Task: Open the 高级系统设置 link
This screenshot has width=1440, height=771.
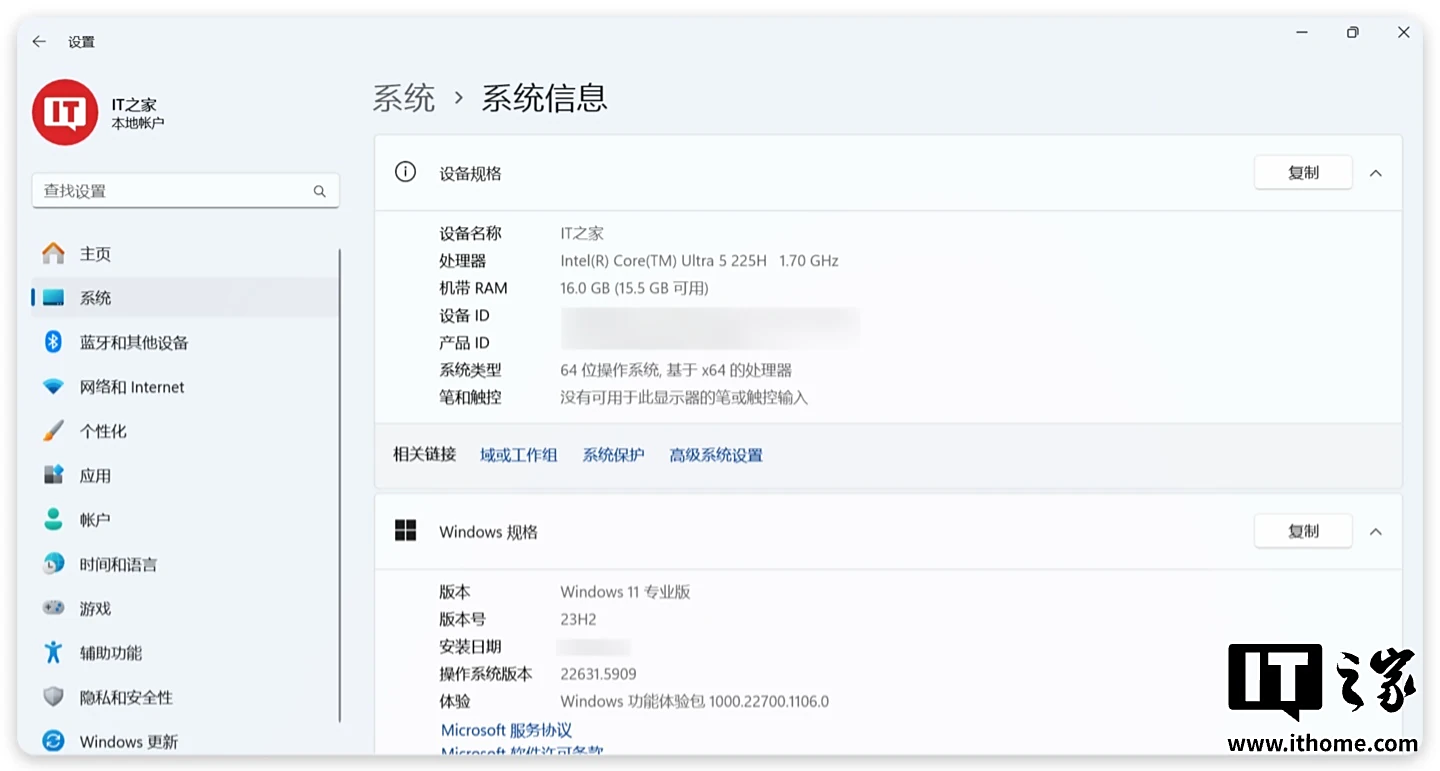Action: pyautogui.click(x=716, y=455)
